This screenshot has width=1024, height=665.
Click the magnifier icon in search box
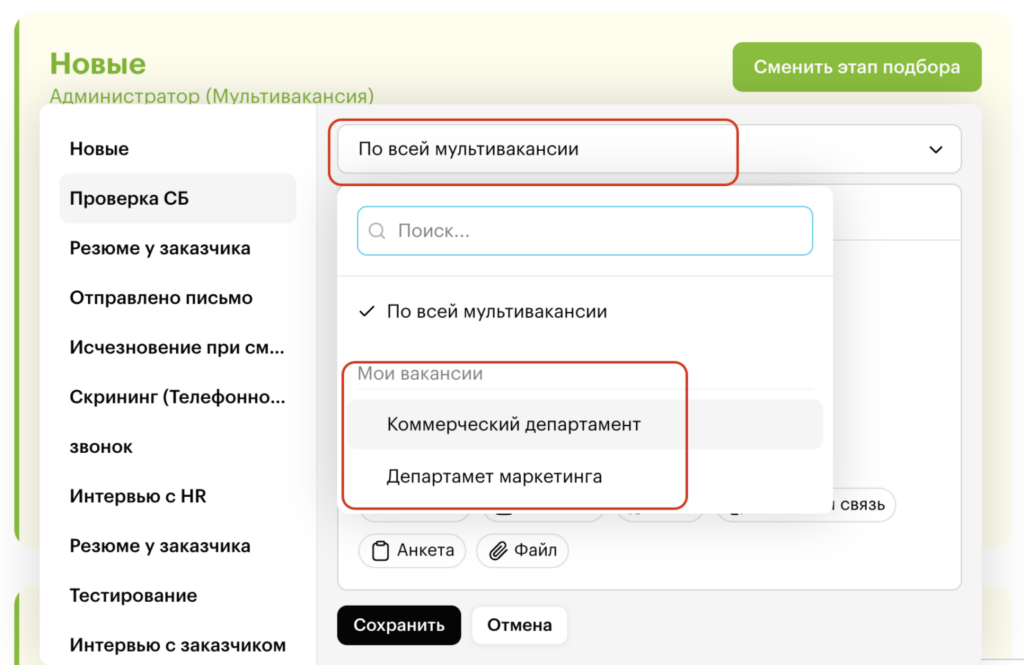[378, 231]
